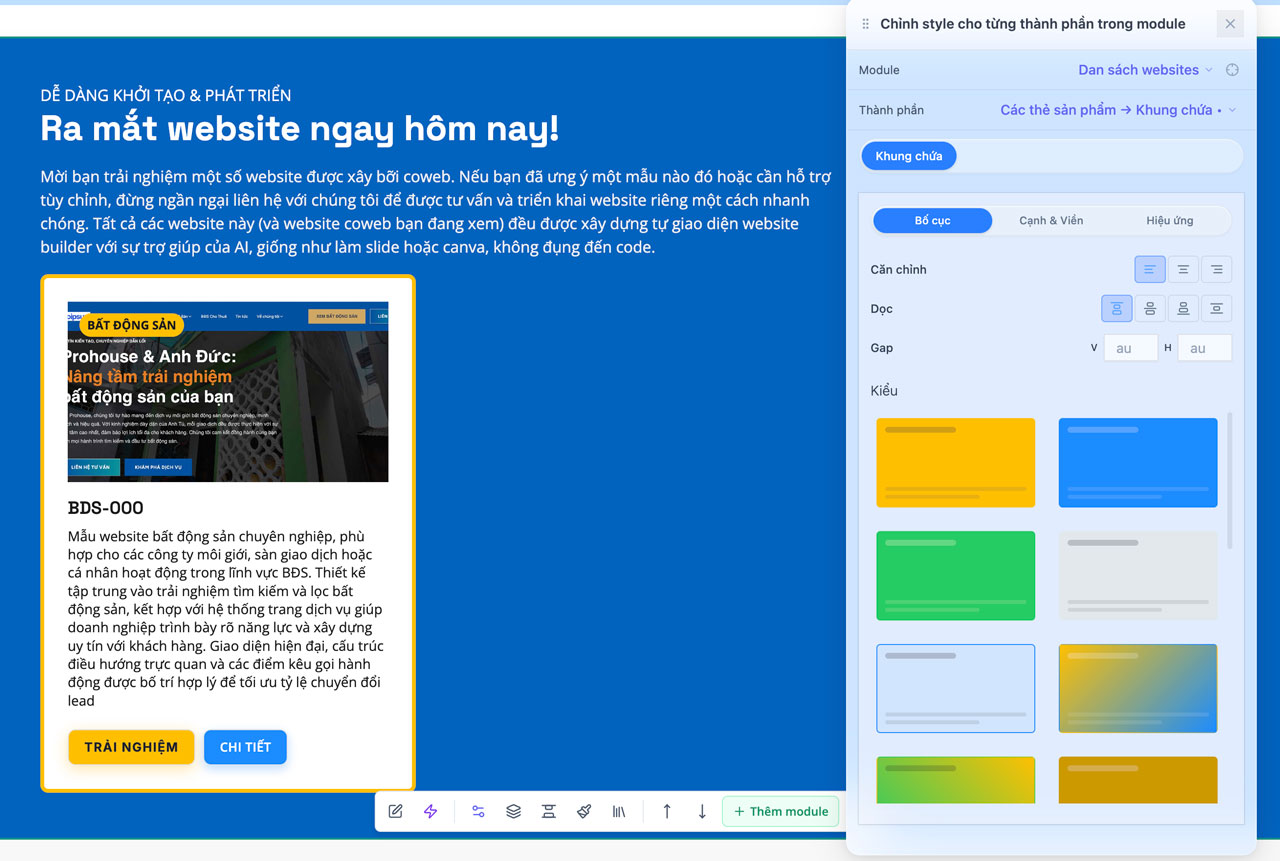Set Căn chỉnh alignment to right
Image resolution: width=1280 pixels, height=861 pixels.
tap(1216, 269)
